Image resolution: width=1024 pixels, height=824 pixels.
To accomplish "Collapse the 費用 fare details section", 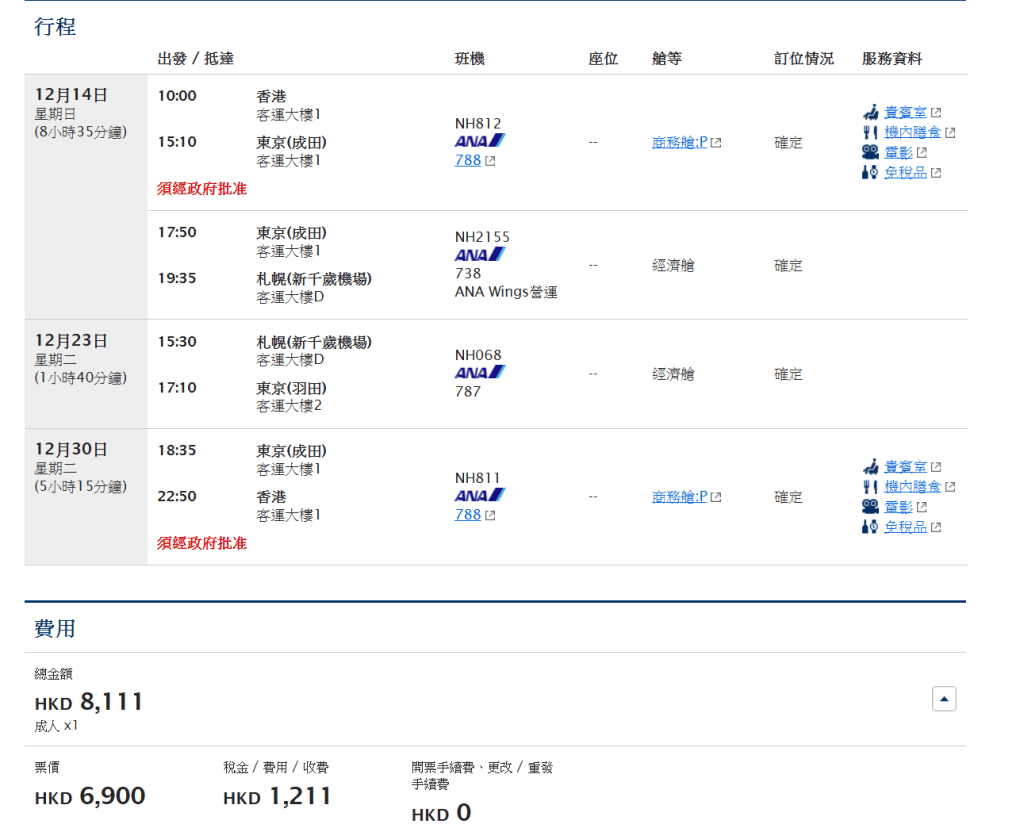I will pos(944,699).
